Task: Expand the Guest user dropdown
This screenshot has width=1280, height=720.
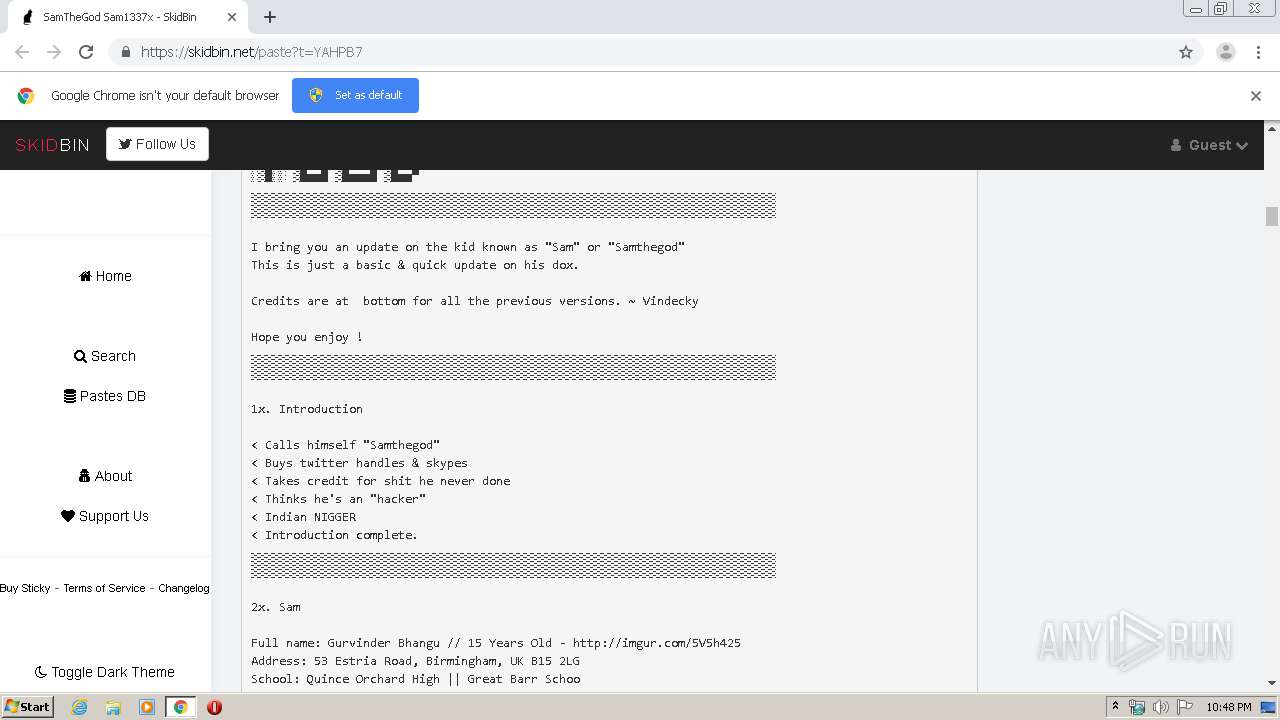Action: pyautogui.click(x=1209, y=145)
